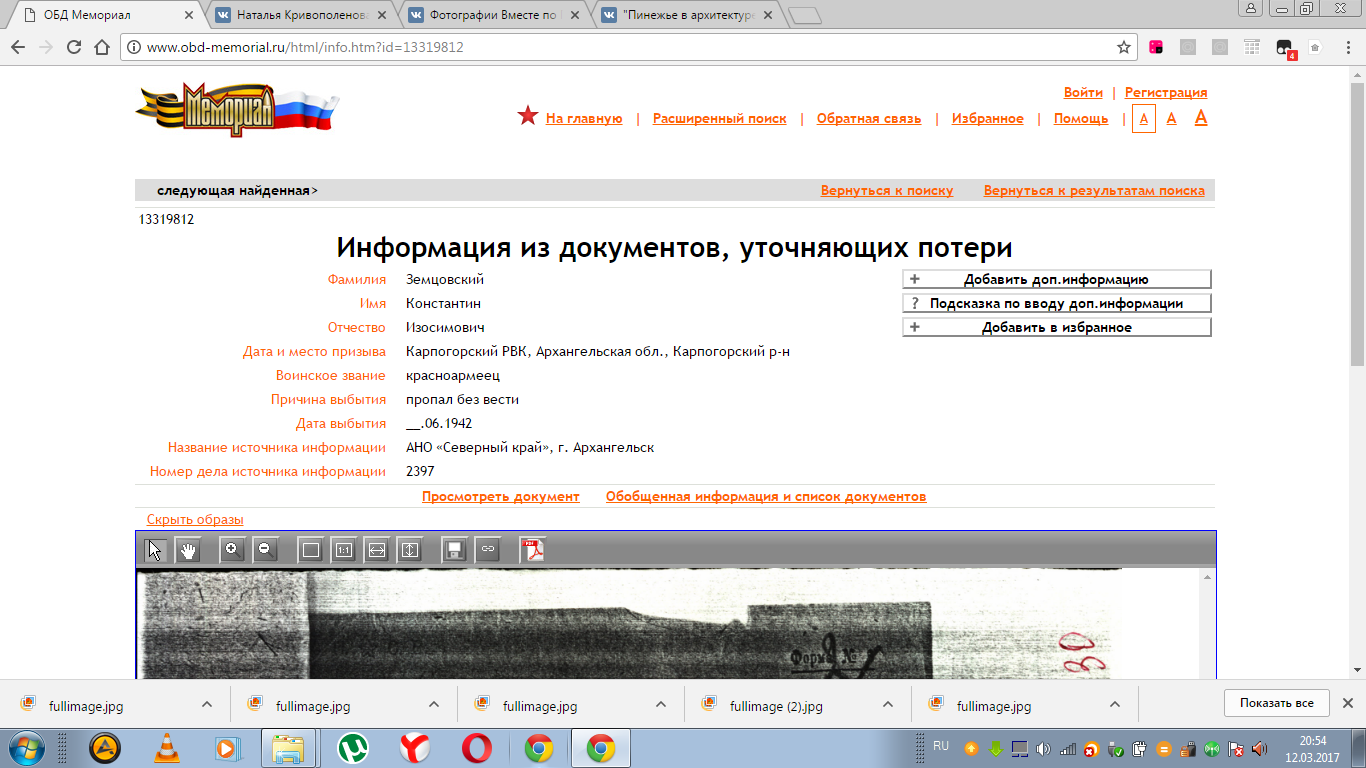Open 'Подсказка по вводу доп.информации' hint
The image size is (1366, 768).
coord(1057,303)
